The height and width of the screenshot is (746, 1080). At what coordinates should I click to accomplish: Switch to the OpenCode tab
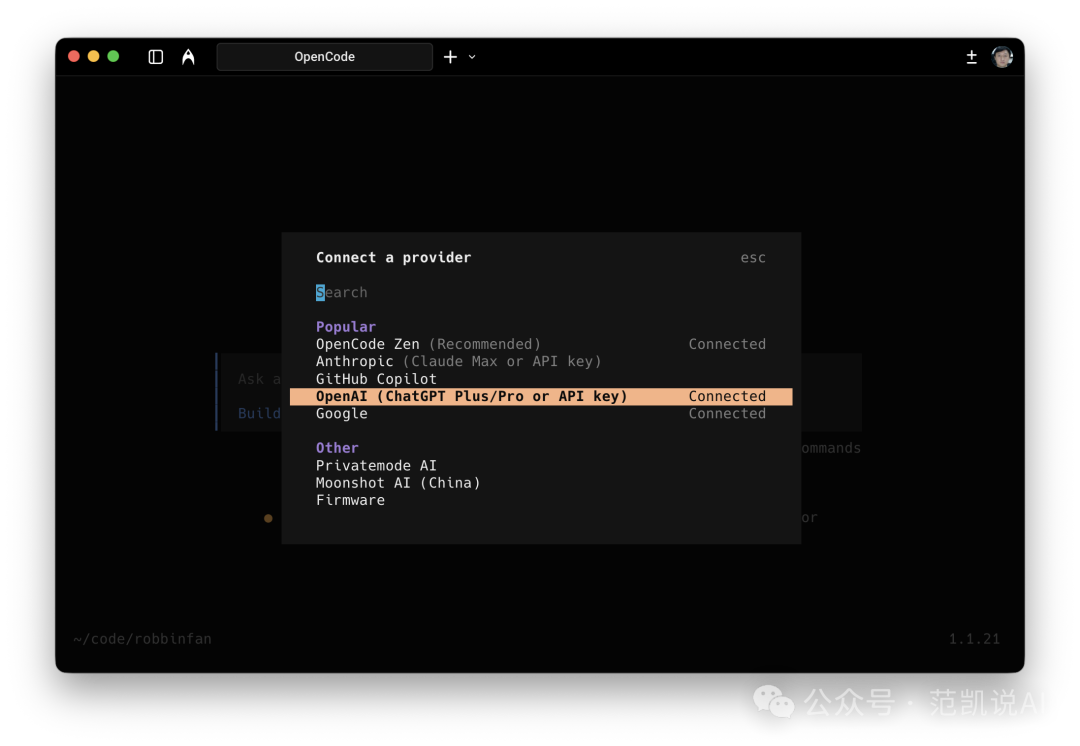(324, 57)
